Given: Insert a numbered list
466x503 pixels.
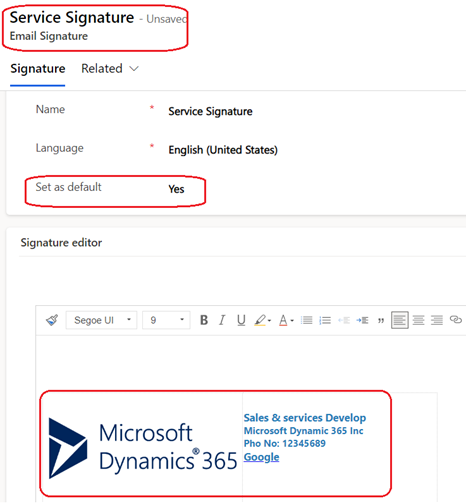Looking at the screenshot, I should pos(325,320).
